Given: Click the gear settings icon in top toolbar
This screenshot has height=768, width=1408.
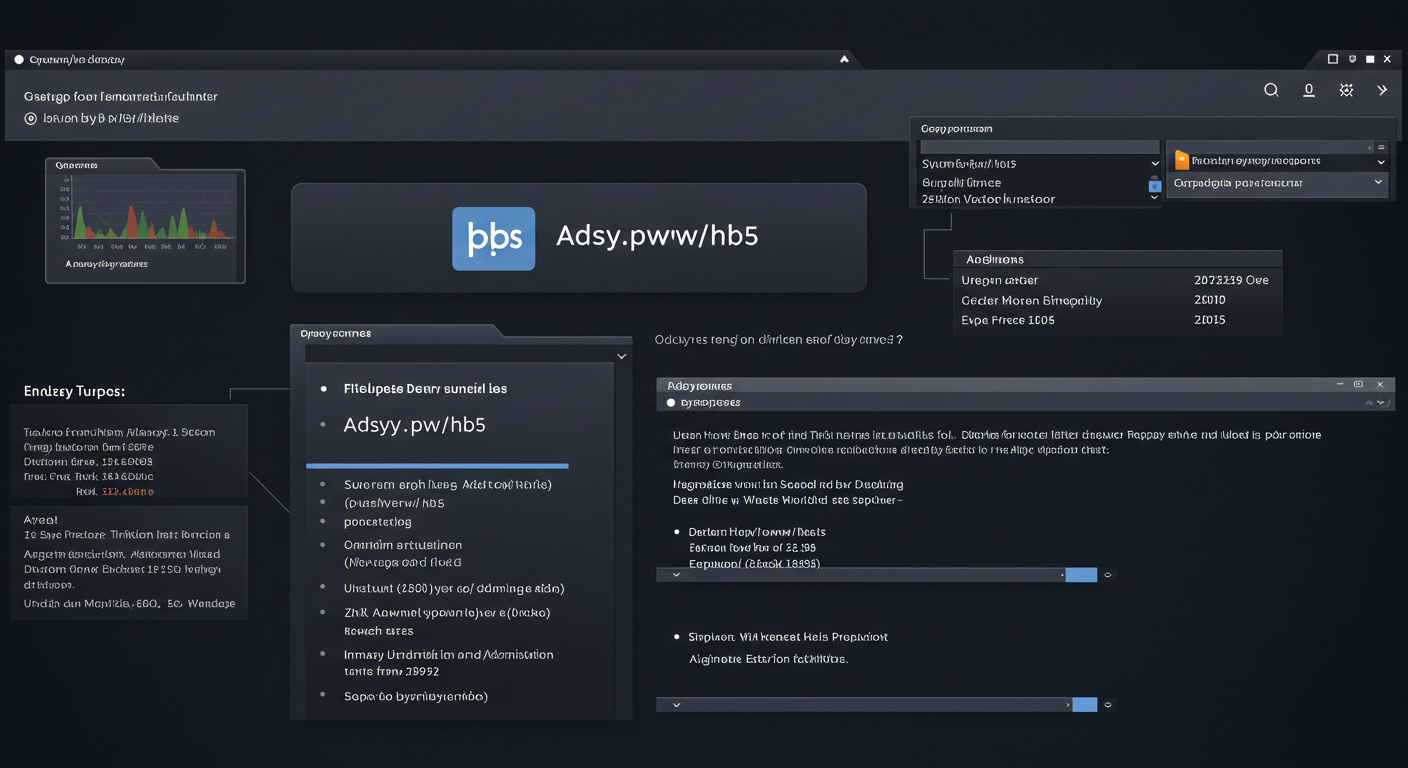Looking at the screenshot, I should (x=1346, y=90).
